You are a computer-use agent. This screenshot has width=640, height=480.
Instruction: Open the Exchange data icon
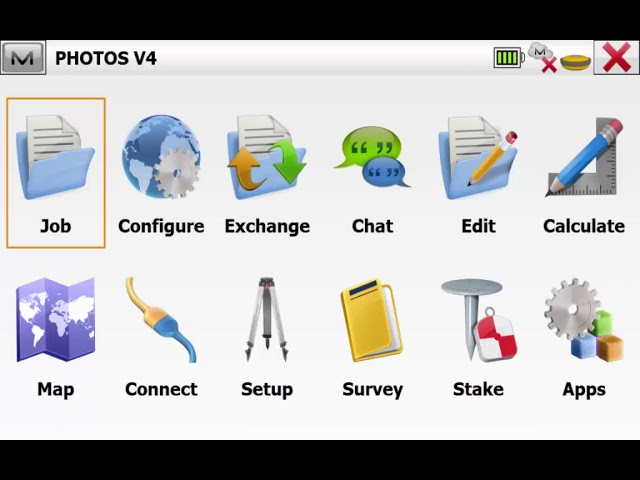267,158
